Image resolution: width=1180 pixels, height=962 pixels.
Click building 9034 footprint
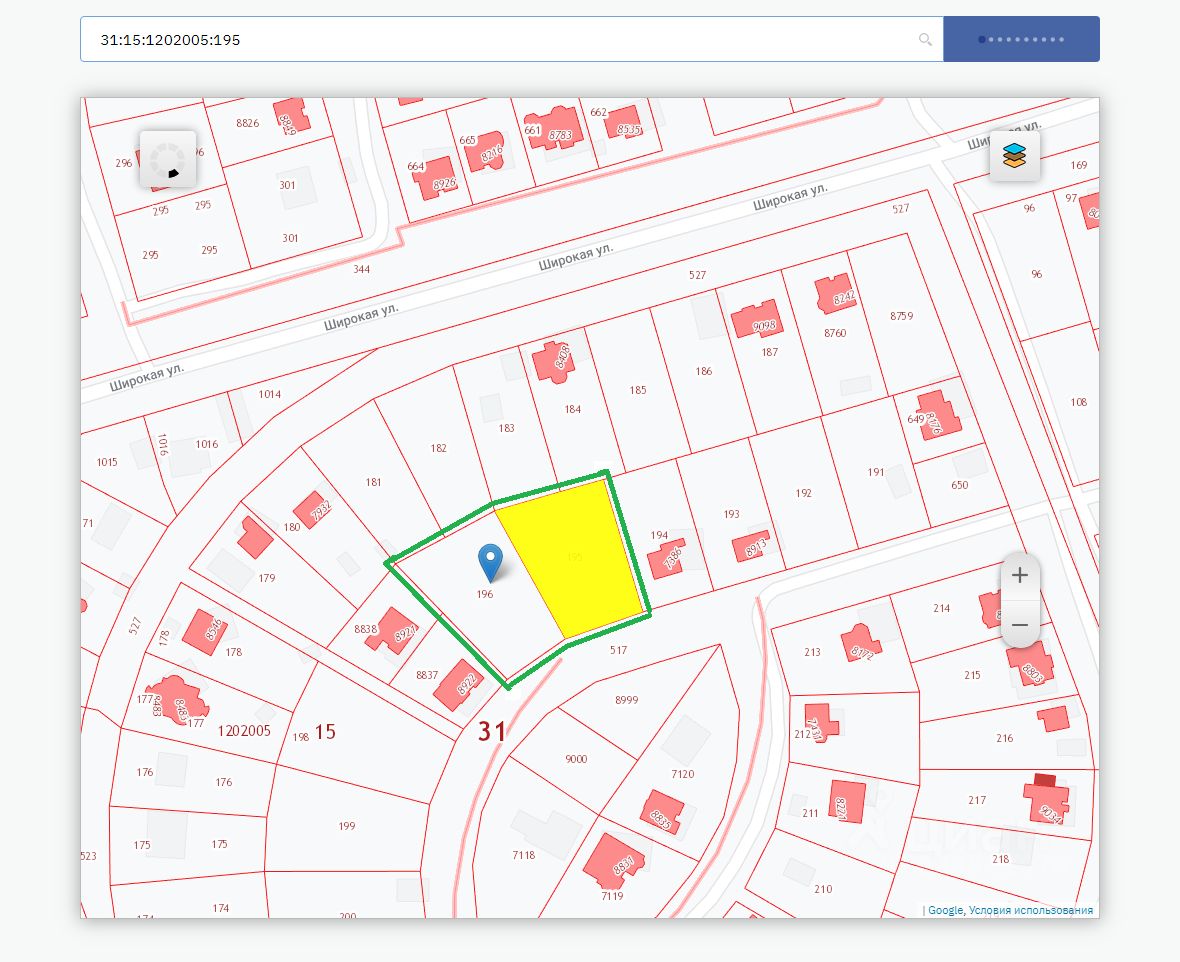1047,801
